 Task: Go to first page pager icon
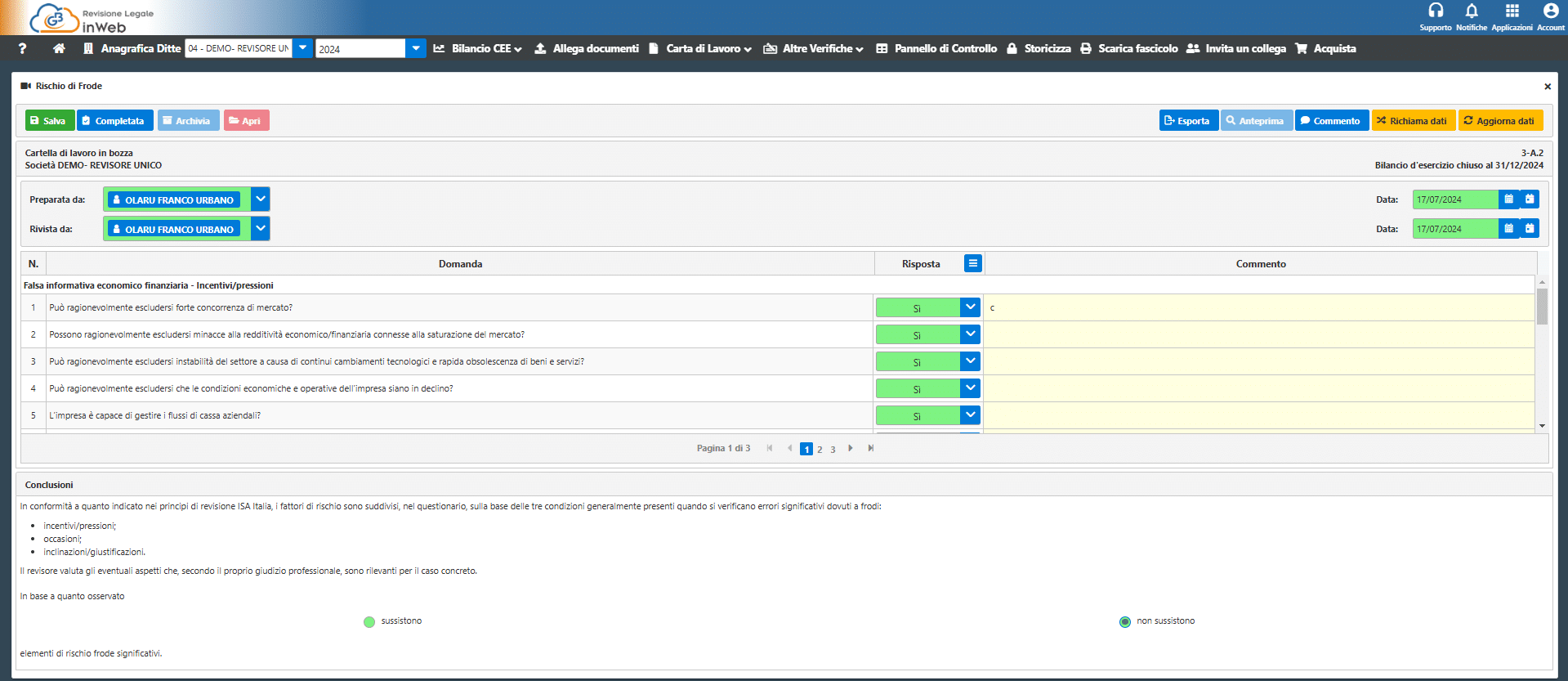click(x=770, y=448)
